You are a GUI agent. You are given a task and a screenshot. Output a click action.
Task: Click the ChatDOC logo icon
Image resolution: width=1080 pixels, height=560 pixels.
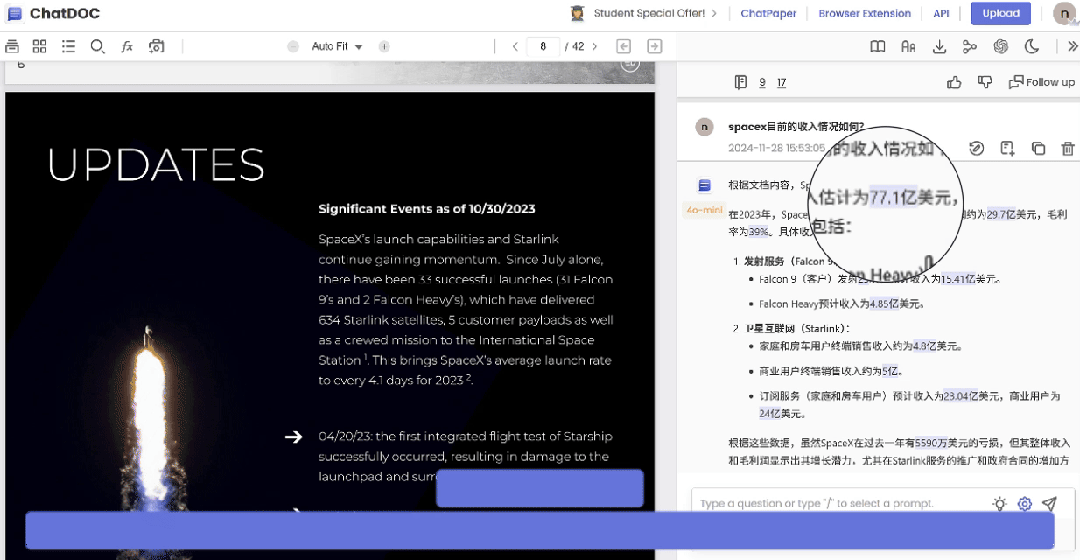pos(14,13)
